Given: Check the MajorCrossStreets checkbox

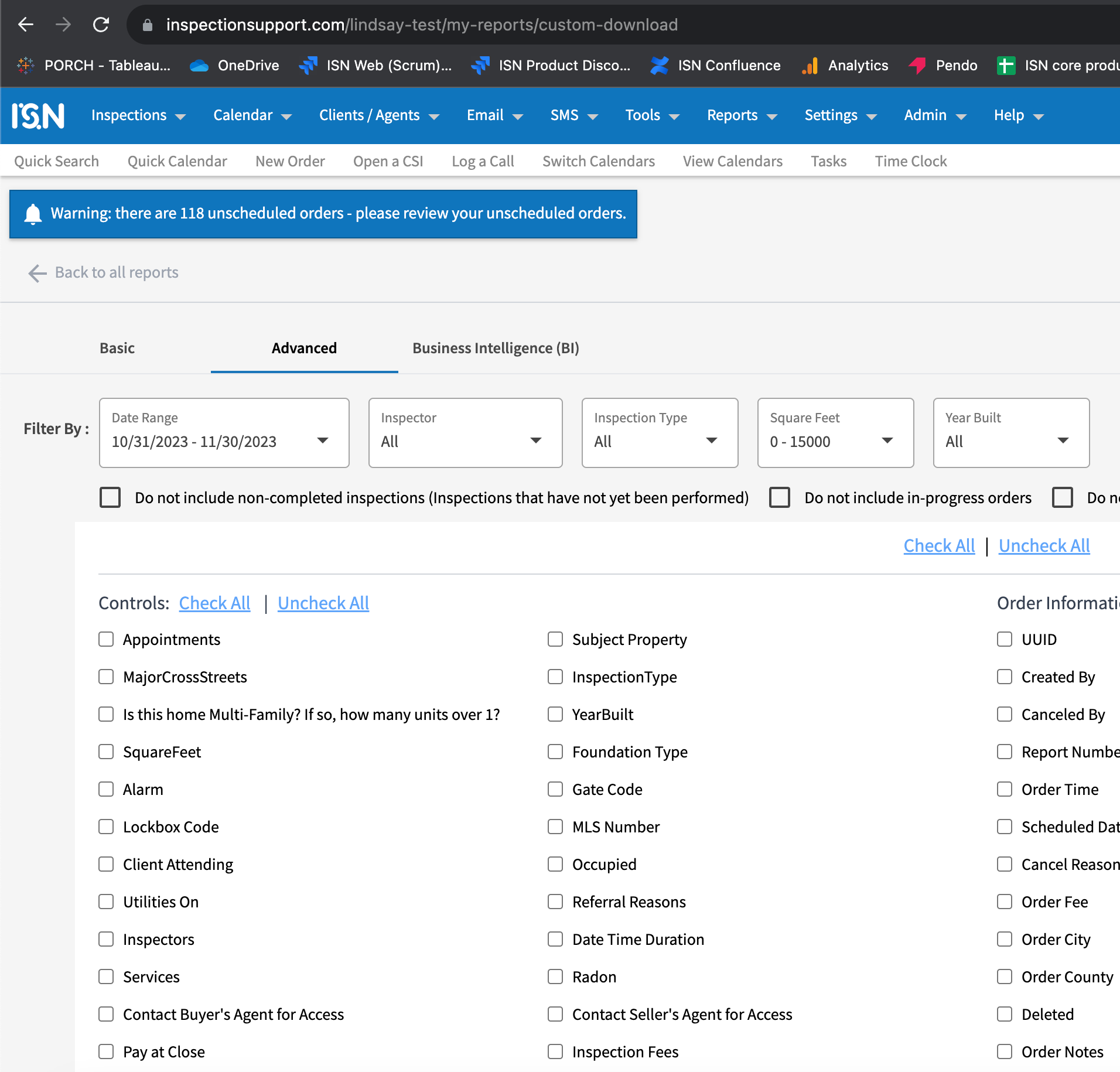Looking at the screenshot, I should [x=106, y=677].
